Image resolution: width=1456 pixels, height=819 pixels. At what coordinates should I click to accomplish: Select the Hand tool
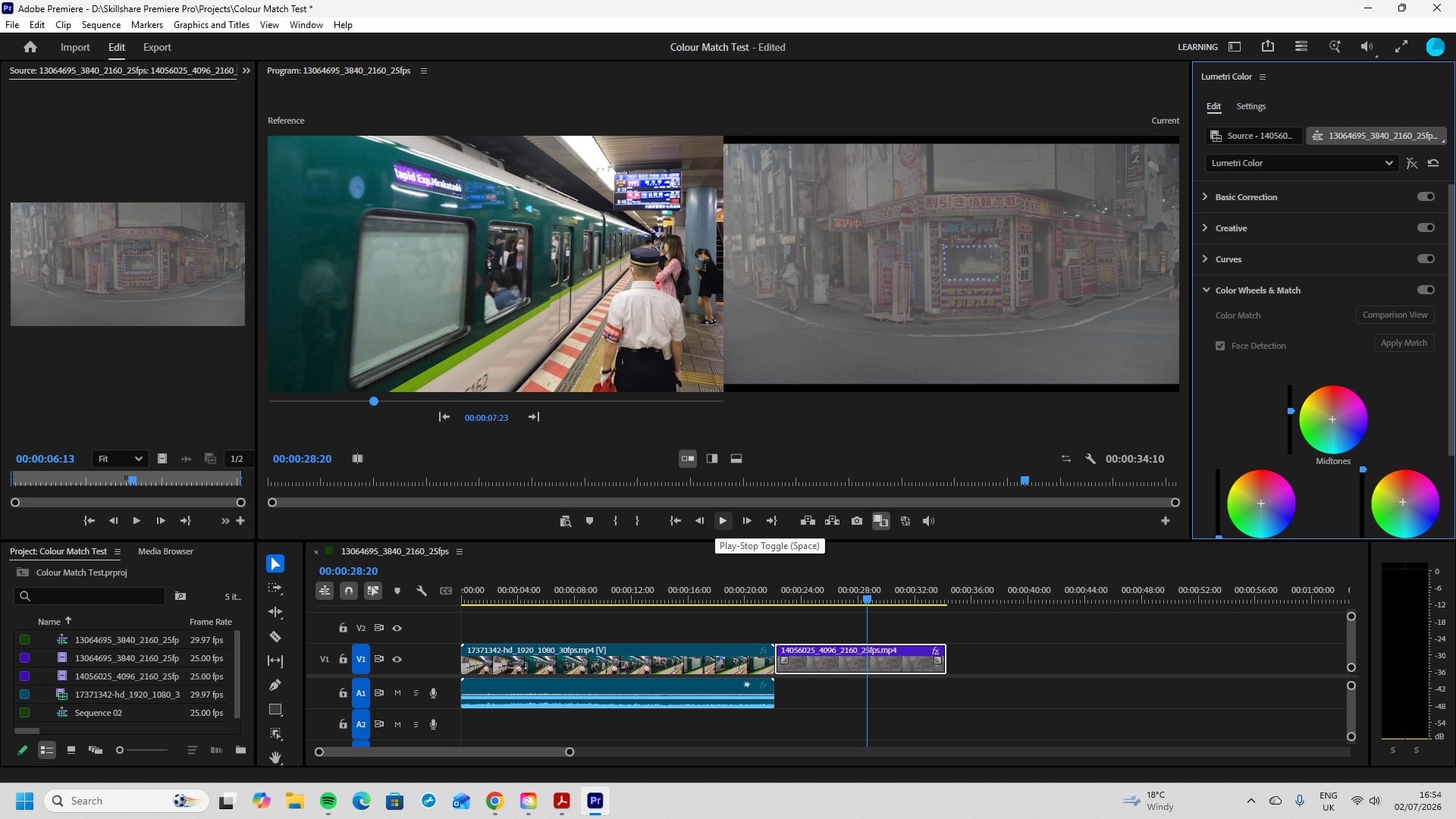point(275,758)
